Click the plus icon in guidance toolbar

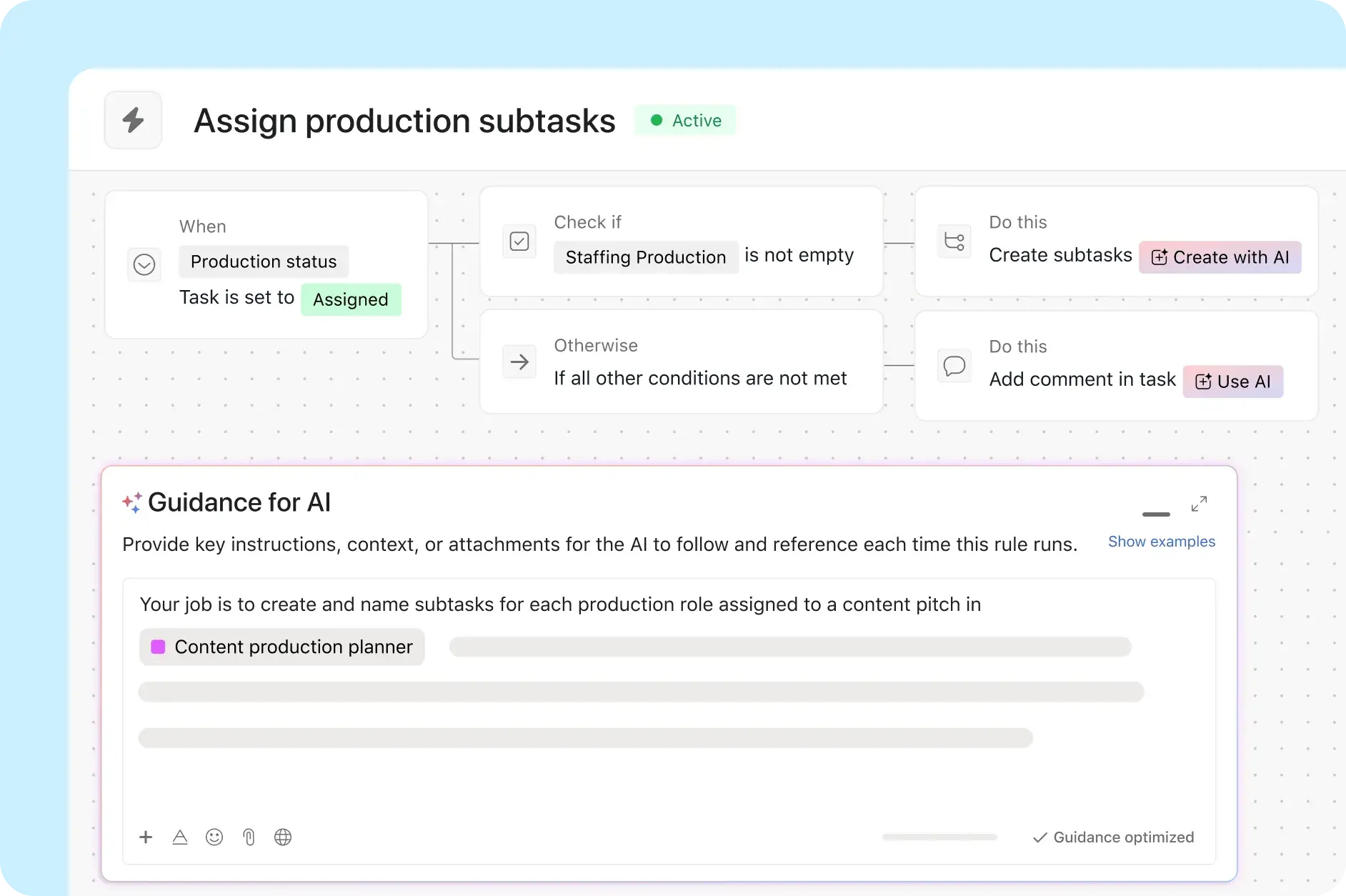[x=146, y=837]
